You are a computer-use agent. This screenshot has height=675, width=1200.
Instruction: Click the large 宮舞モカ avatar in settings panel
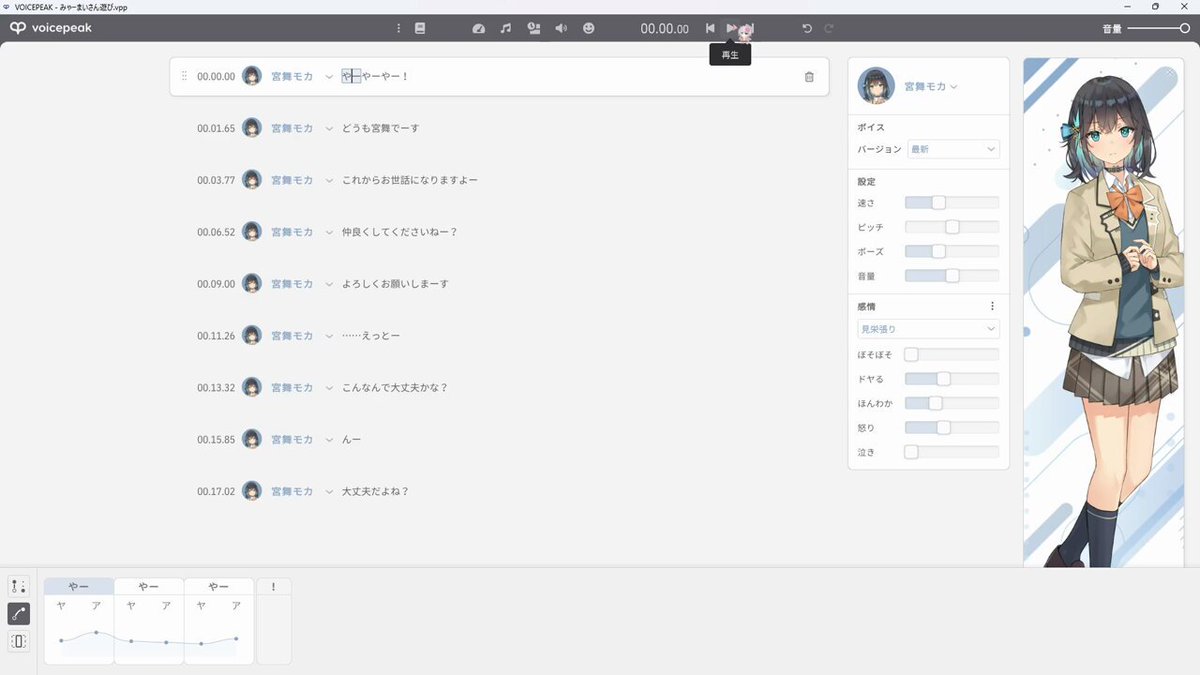pyautogui.click(x=877, y=86)
